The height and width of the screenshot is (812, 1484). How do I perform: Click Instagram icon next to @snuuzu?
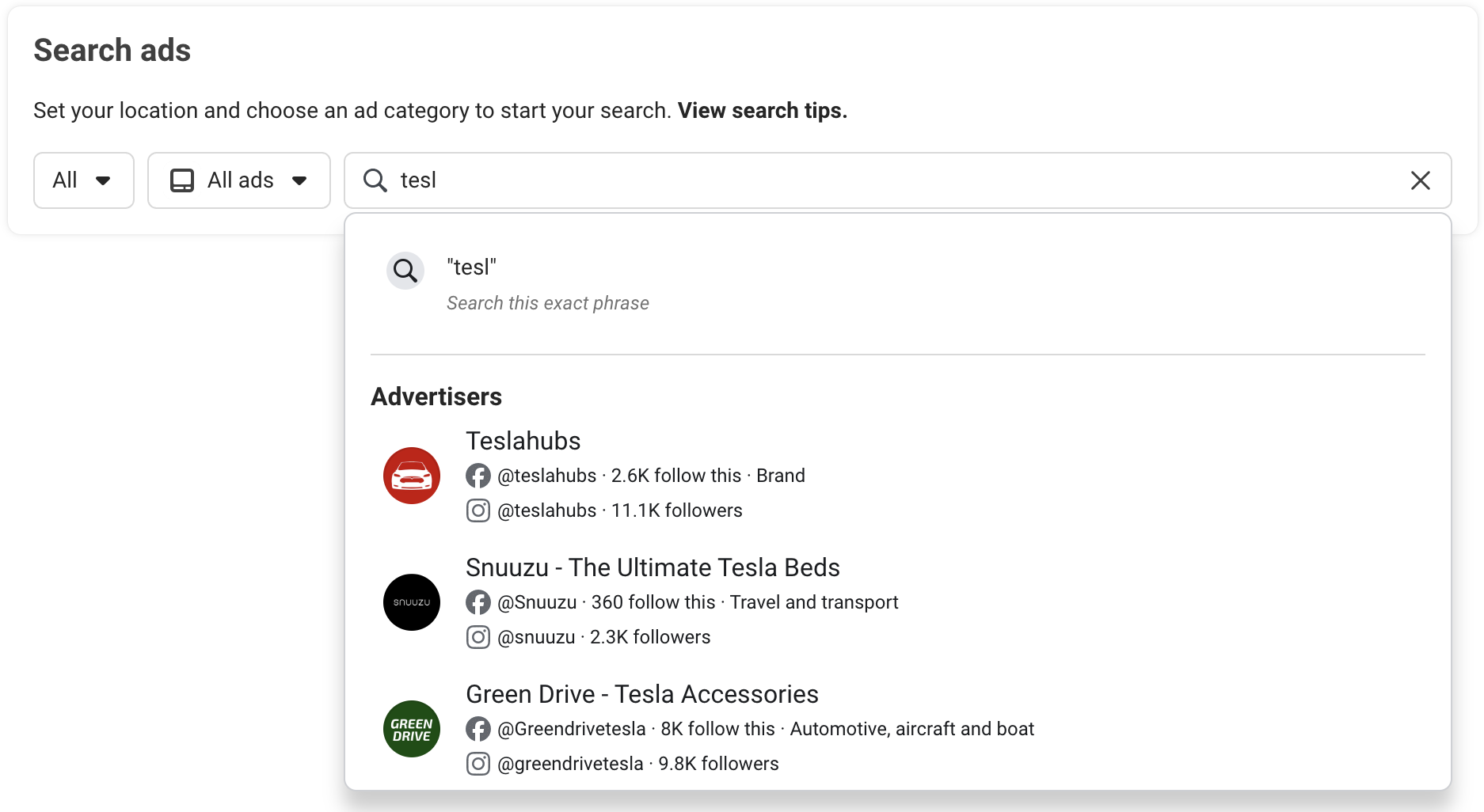click(478, 637)
